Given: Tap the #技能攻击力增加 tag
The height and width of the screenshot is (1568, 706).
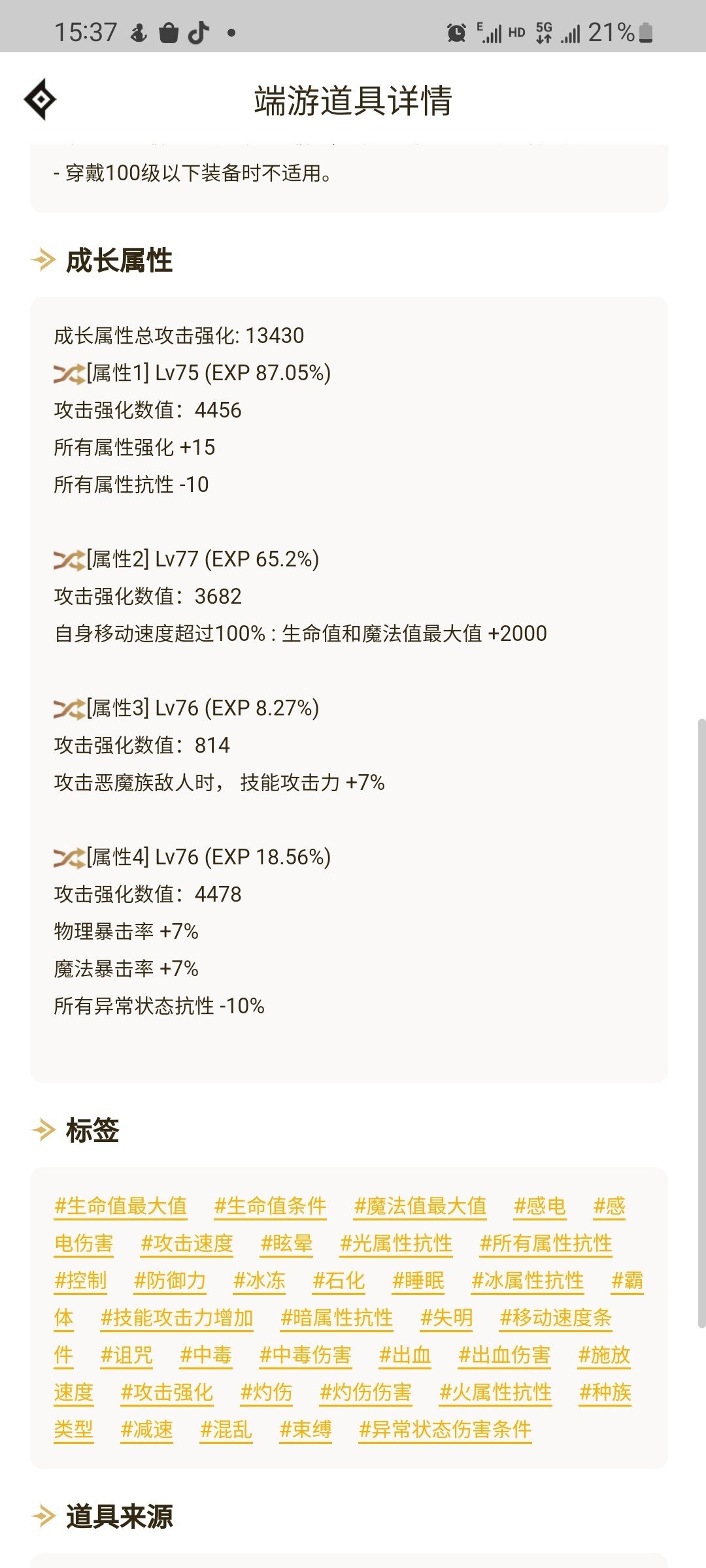Looking at the screenshot, I should click(176, 1318).
